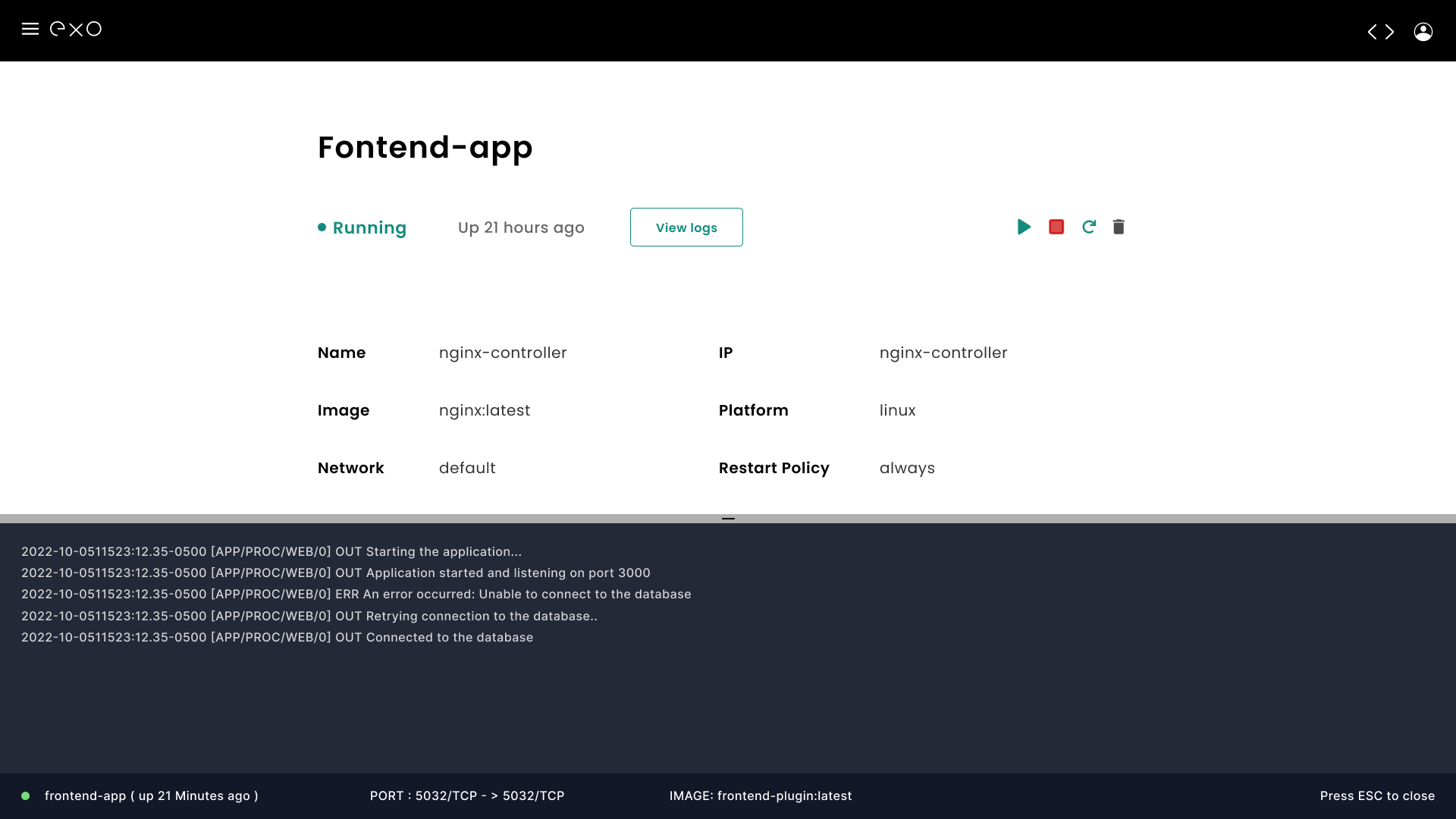Collapse log panel using divider handle
Image resolution: width=1456 pixels, height=819 pixels.
pos(728,519)
